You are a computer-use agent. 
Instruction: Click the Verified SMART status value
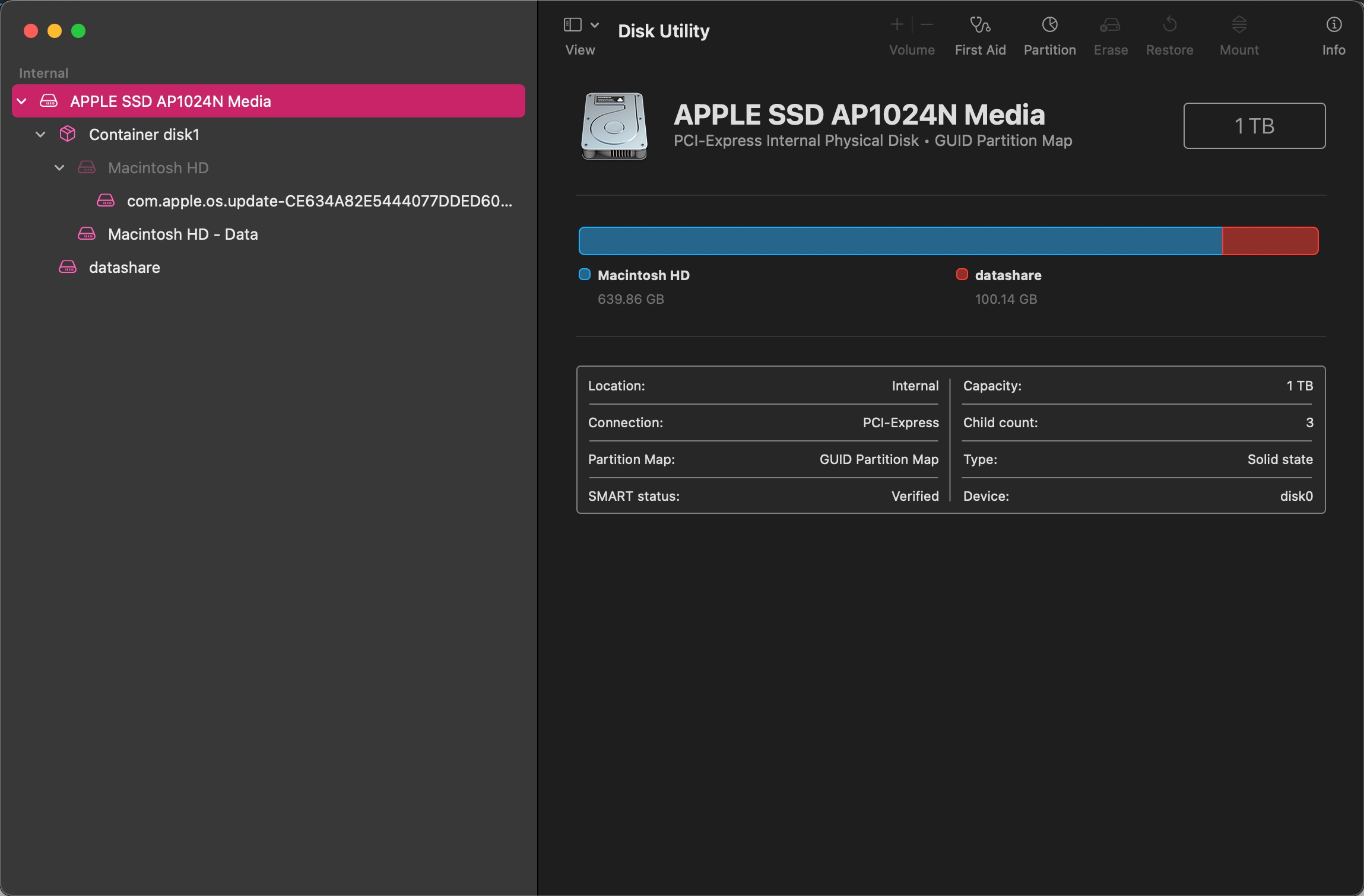[x=915, y=496]
